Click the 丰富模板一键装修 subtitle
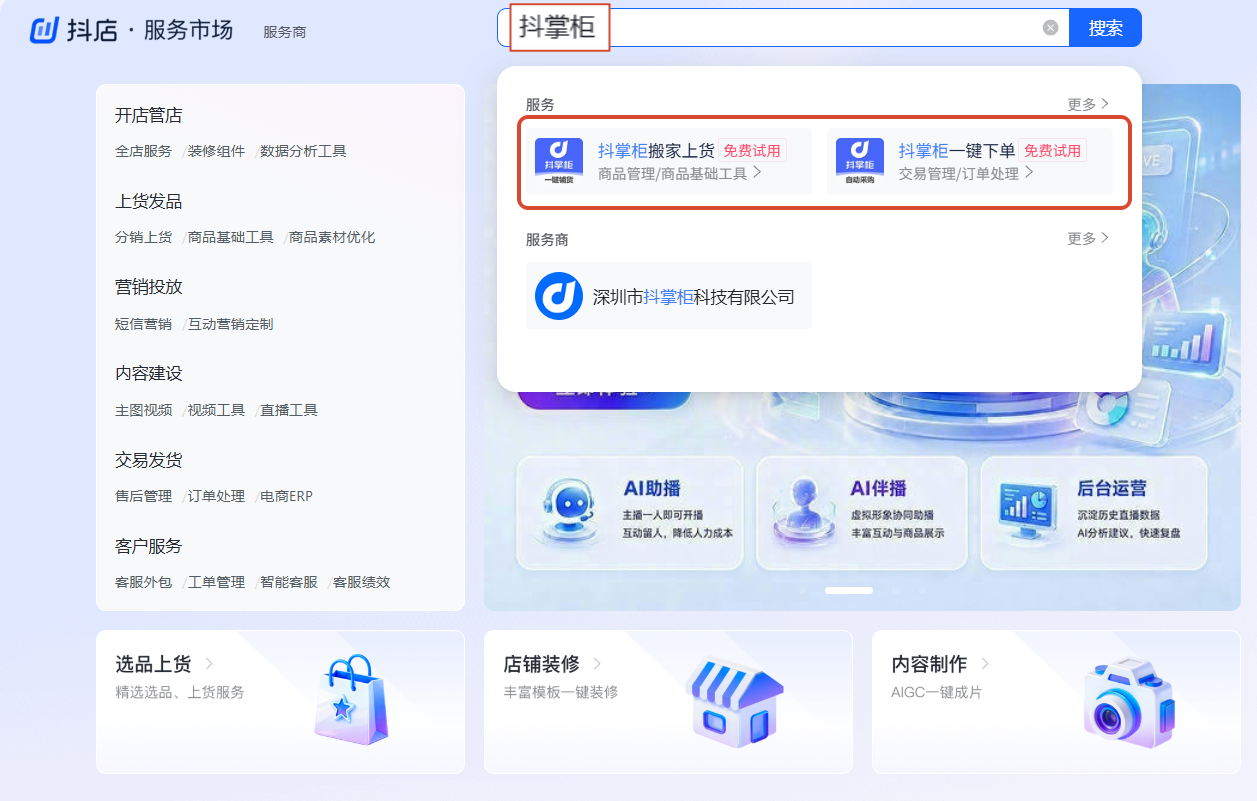The height and width of the screenshot is (801, 1257). click(x=561, y=692)
